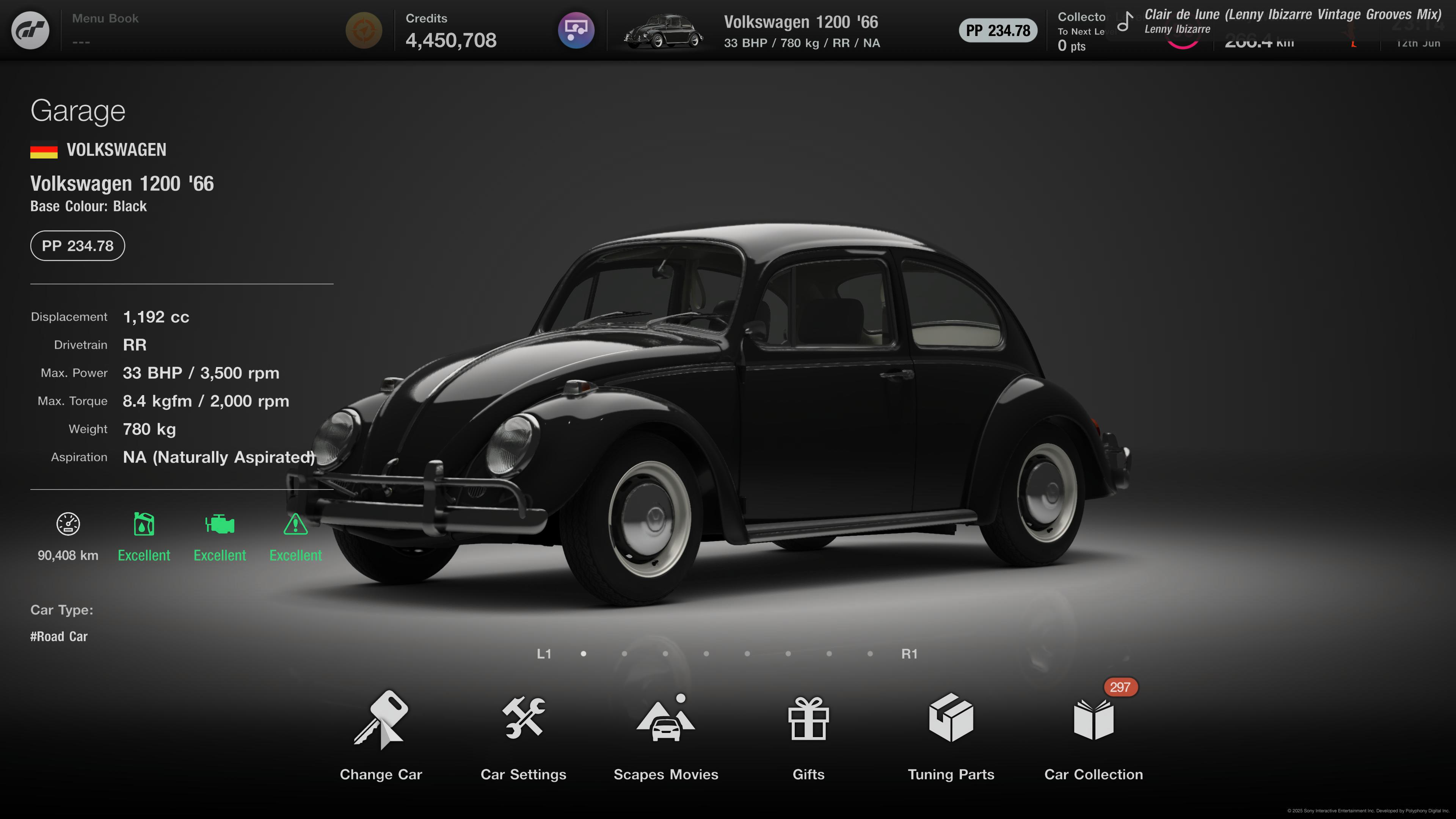This screenshot has width=1456, height=819.
Task: Click the Garage heading
Action: (78, 111)
